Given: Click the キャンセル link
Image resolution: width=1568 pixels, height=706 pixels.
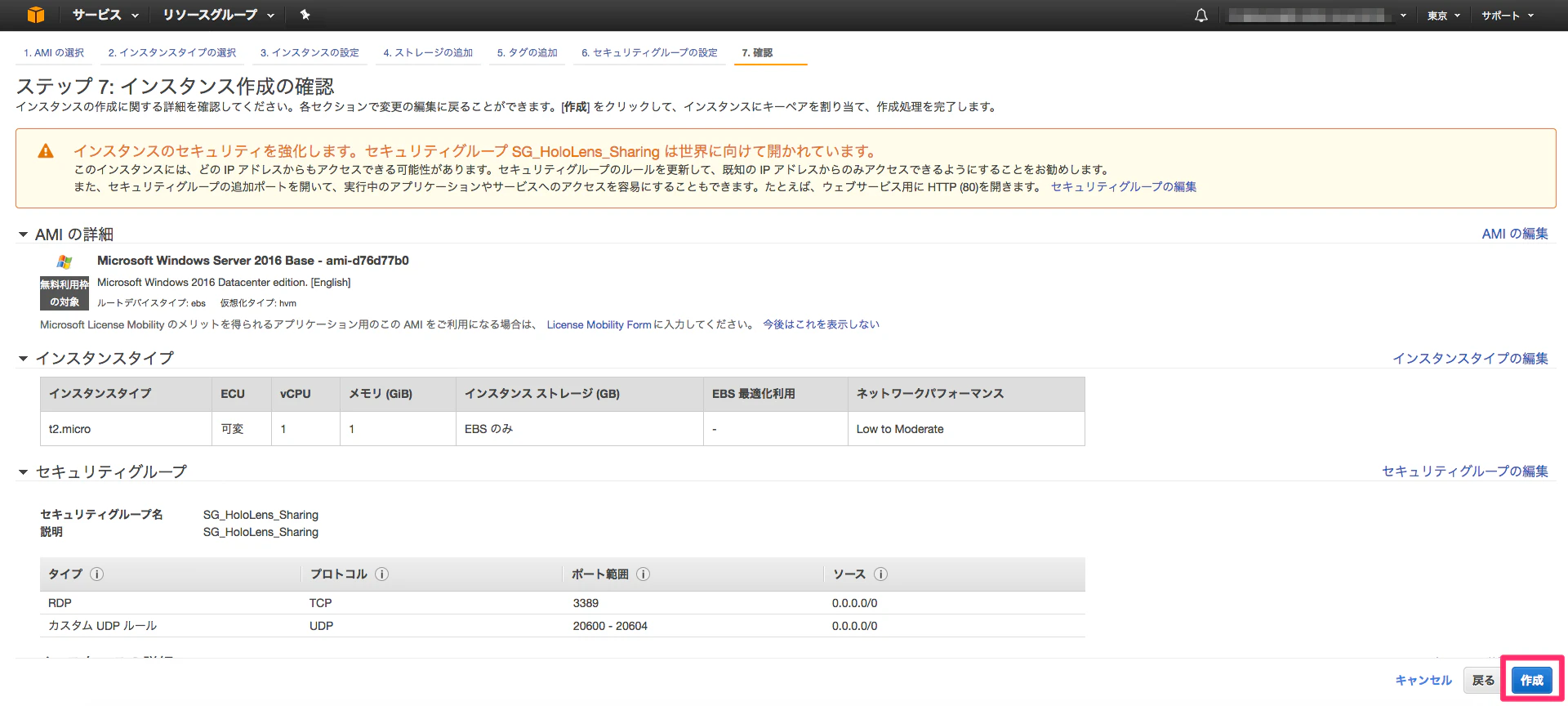Looking at the screenshot, I should (1423, 680).
